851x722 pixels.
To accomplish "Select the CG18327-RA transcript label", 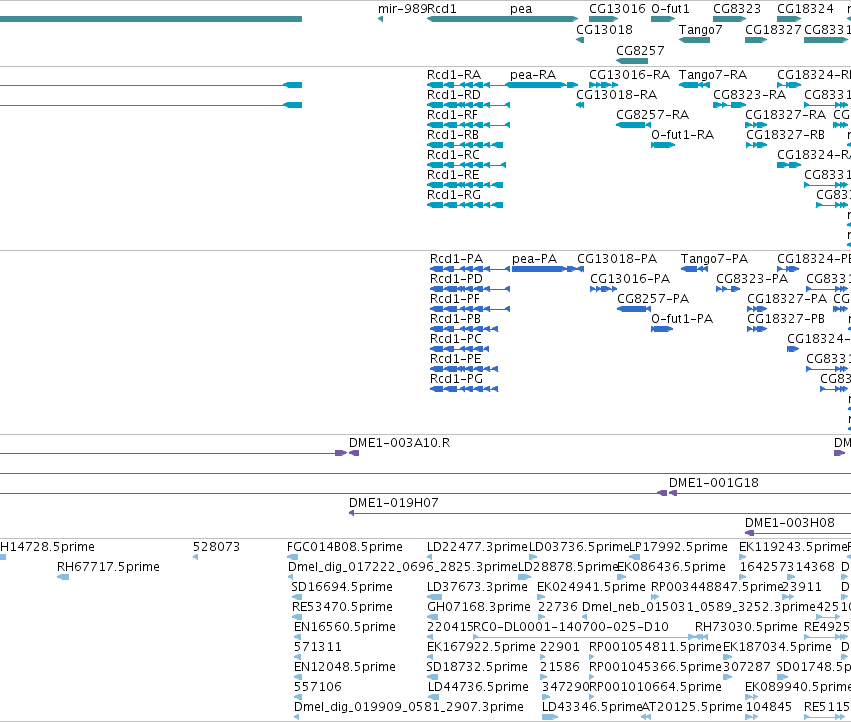I will (785, 115).
